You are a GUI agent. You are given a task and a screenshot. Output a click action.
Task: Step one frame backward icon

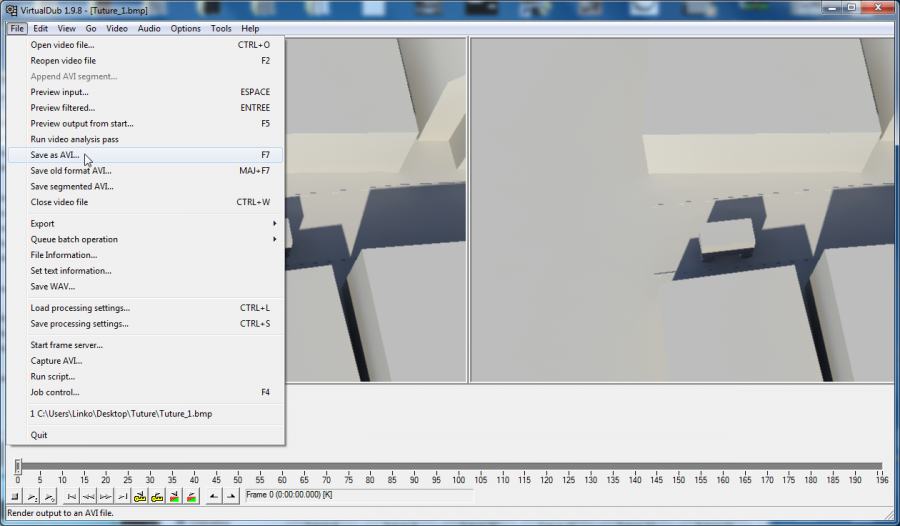pyautogui.click(x=89, y=497)
